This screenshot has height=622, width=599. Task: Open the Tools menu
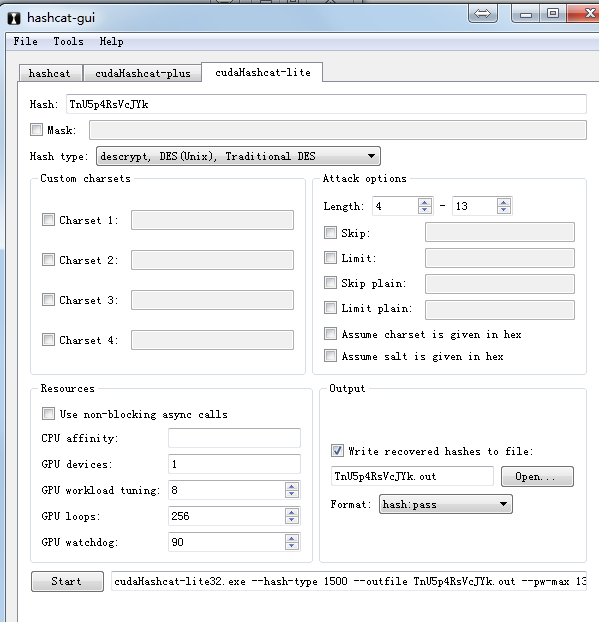click(x=69, y=41)
